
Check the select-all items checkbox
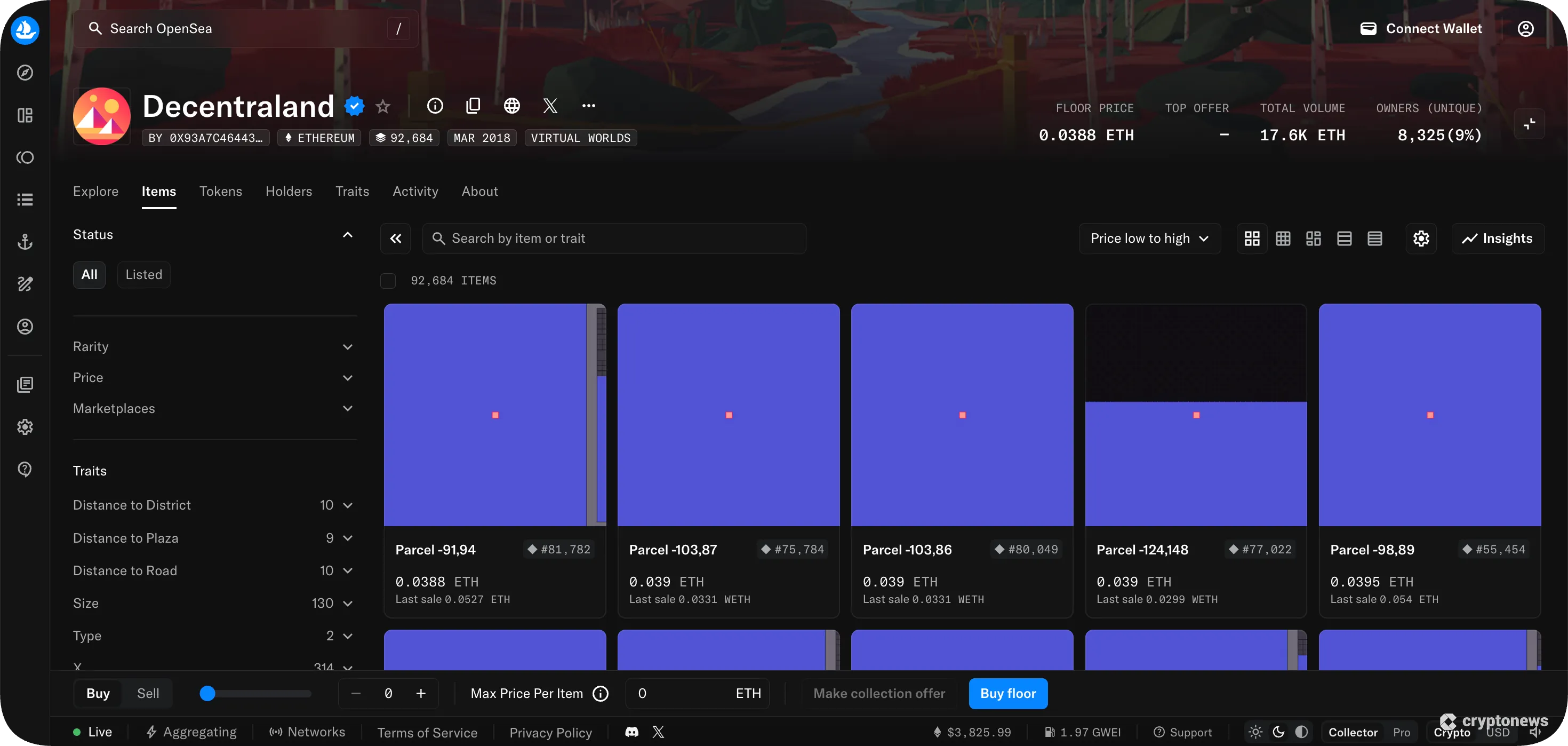pos(388,281)
